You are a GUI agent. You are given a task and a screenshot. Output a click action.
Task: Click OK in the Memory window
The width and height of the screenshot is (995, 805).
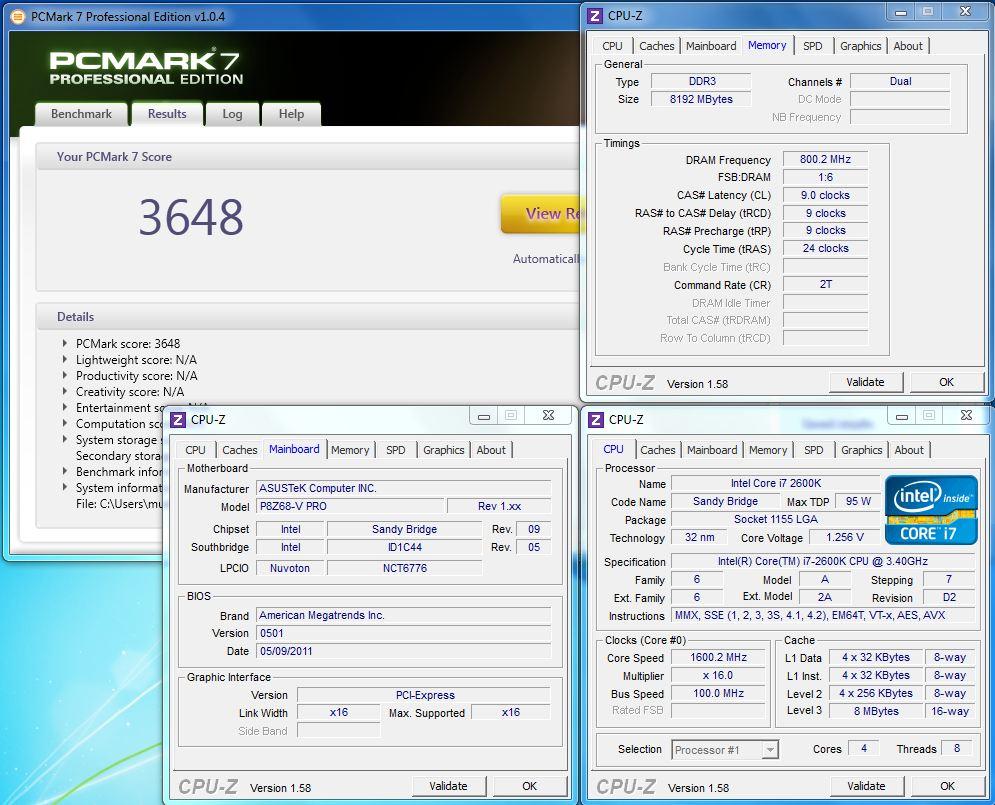coord(946,382)
